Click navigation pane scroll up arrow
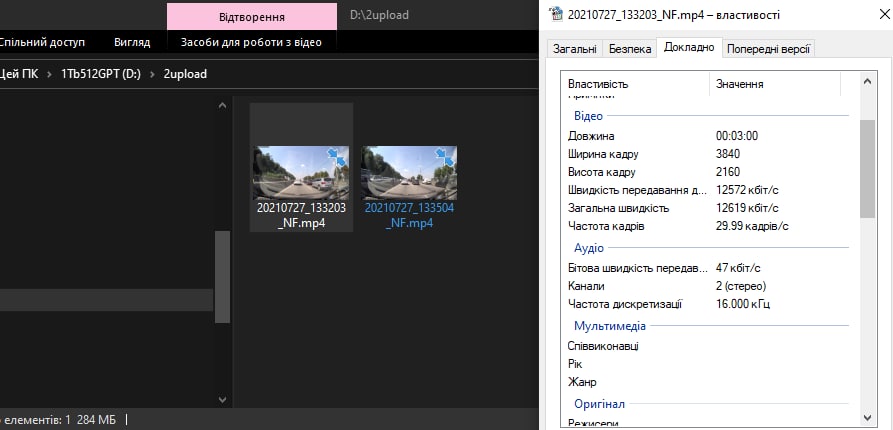The height and width of the screenshot is (430, 893). tap(222, 106)
